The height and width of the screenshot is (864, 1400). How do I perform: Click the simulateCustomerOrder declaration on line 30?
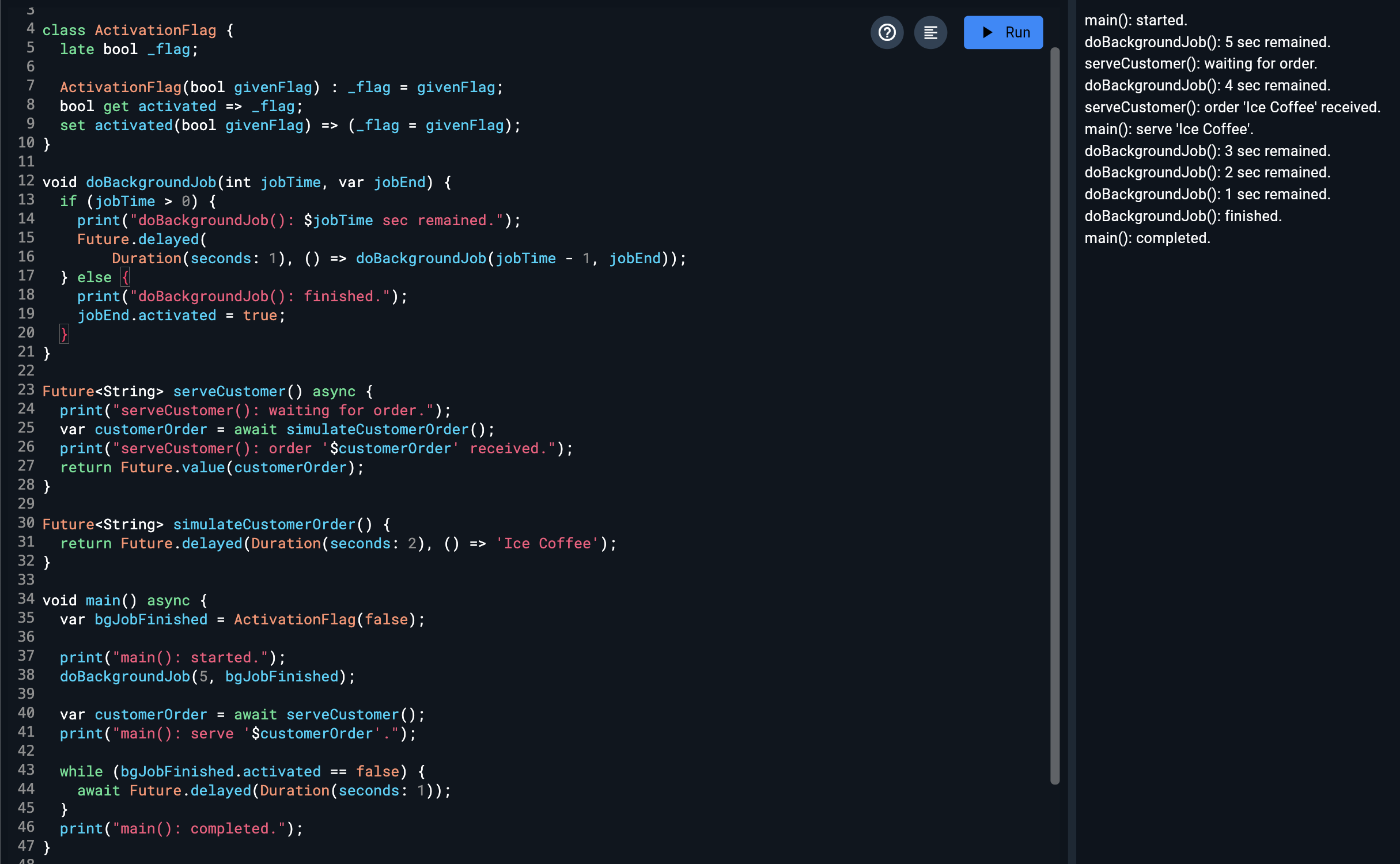click(x=264, y=525)
